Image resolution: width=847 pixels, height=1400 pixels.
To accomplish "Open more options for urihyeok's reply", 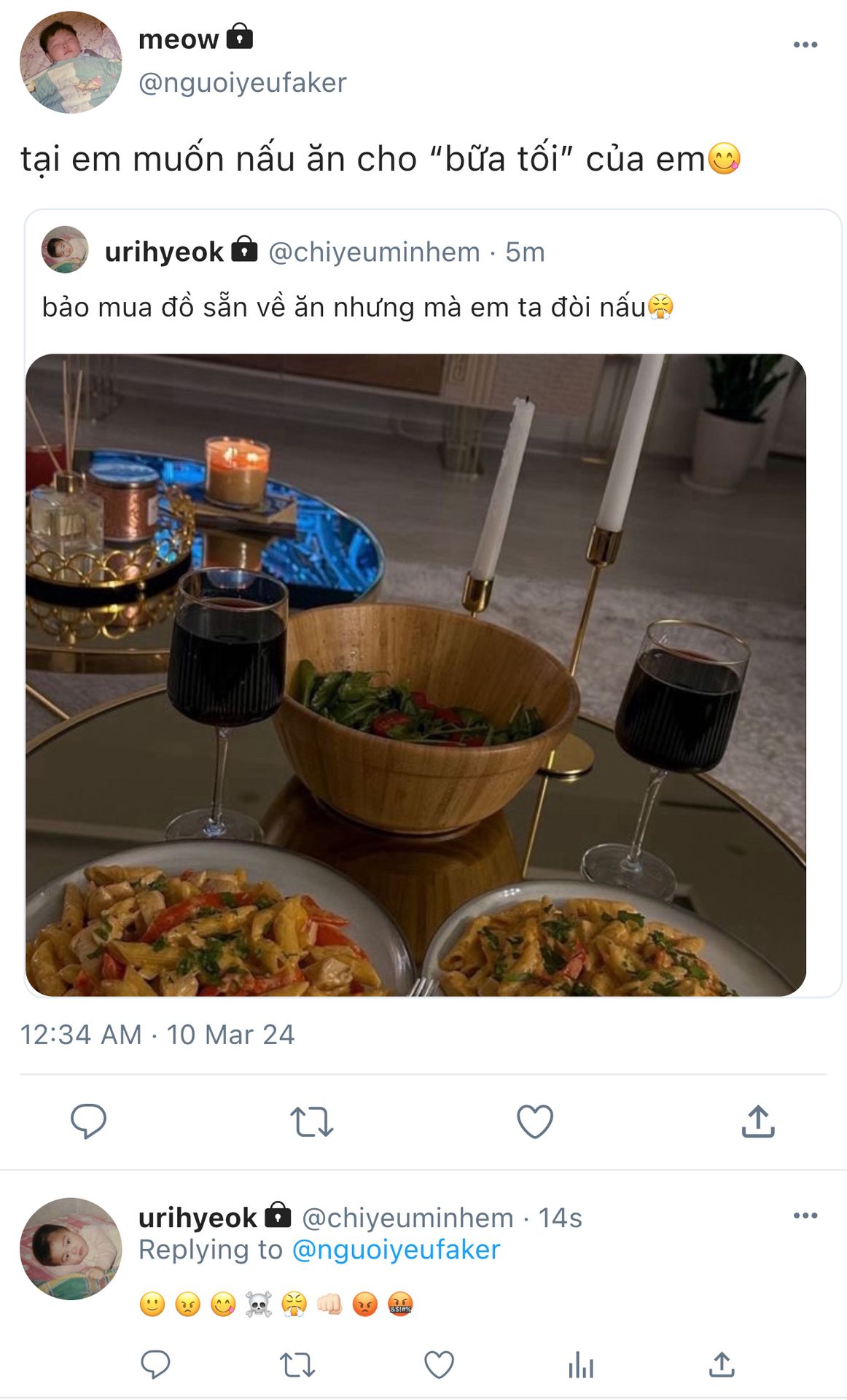I will [805, 1216].
